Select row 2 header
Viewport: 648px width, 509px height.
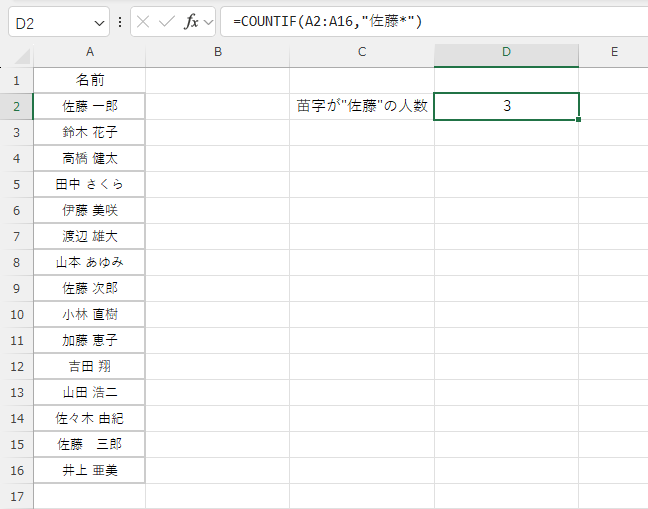(17, 106)
